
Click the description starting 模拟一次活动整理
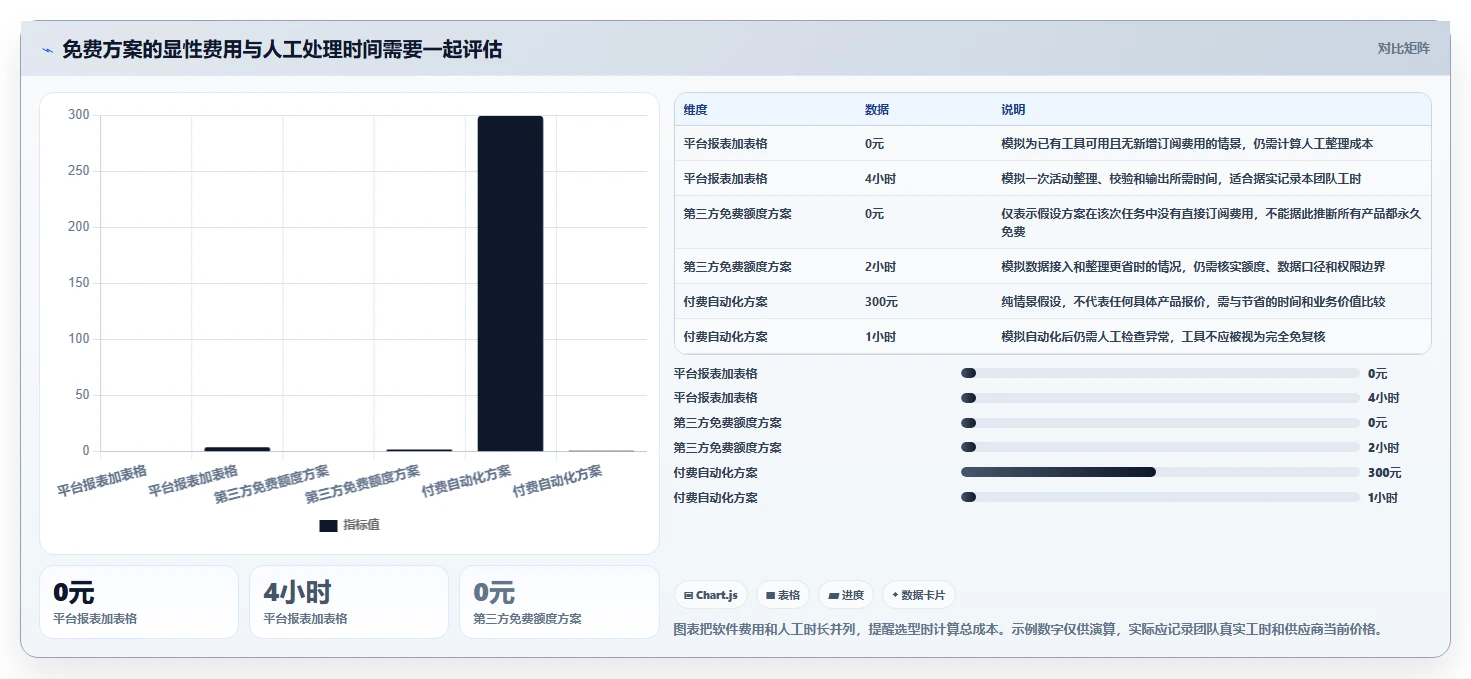pos(1181,179)
